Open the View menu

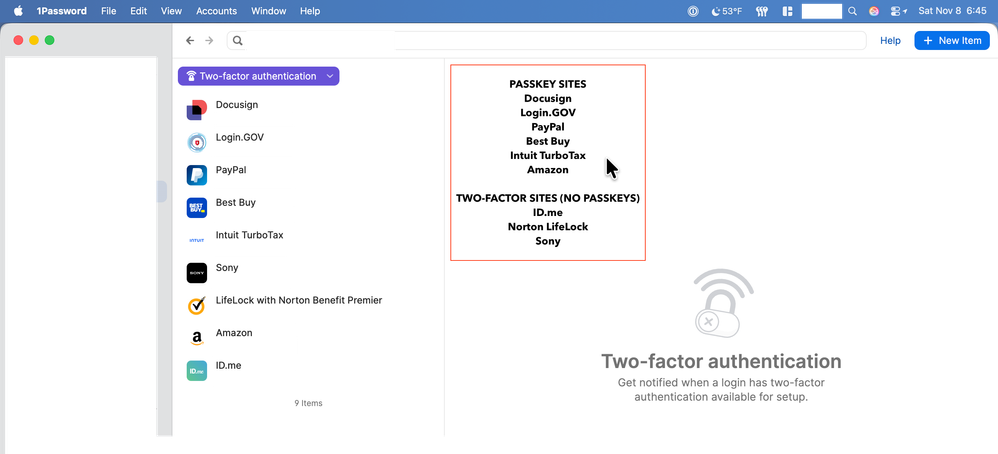(171, 11)
